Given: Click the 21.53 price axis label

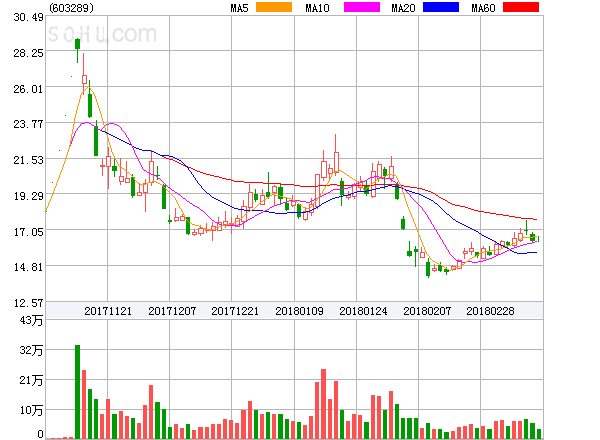Looking at the screenshot, I should [28, 160].
